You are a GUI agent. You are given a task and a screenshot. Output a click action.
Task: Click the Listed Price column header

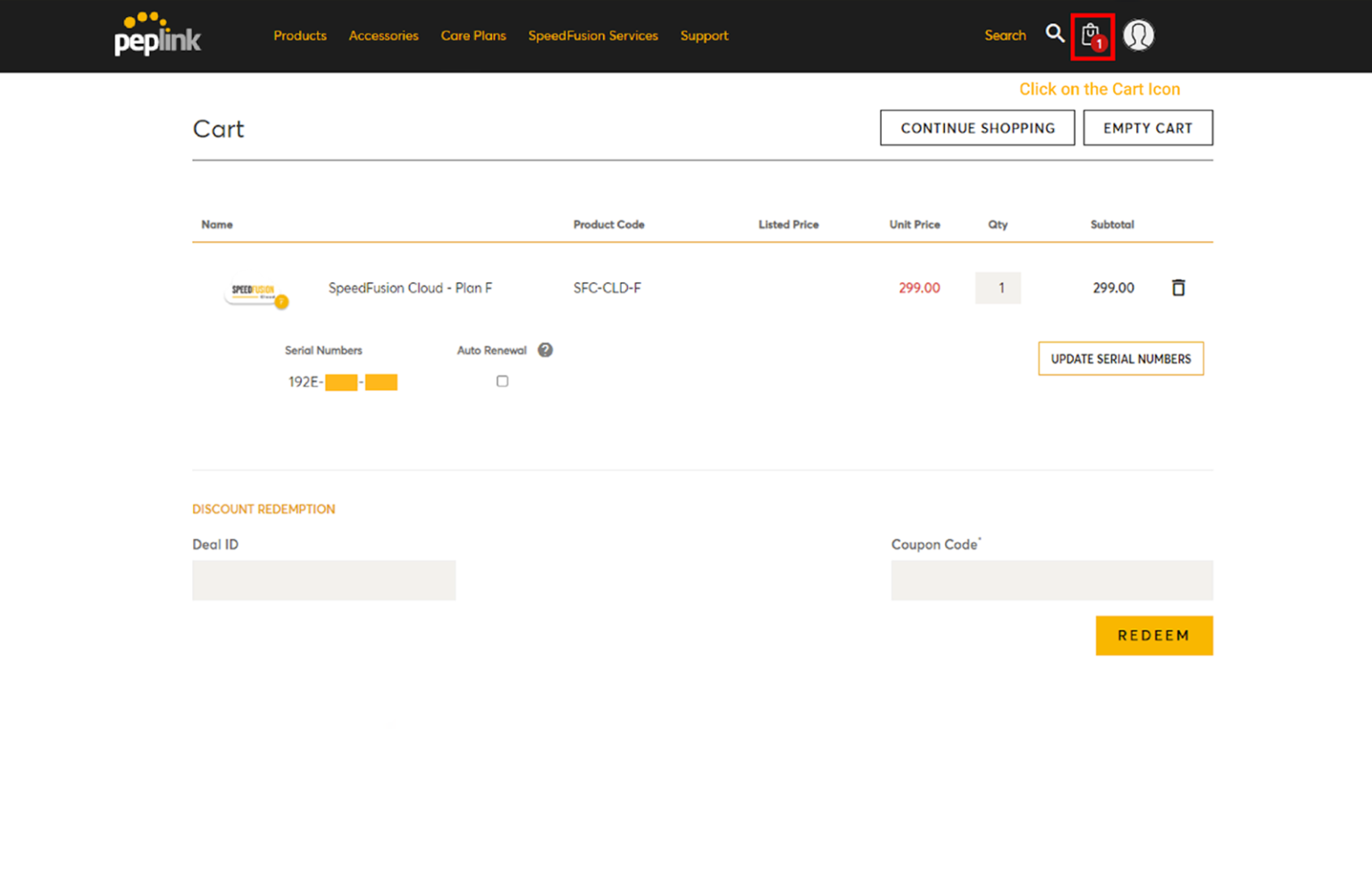click(789, 224)
